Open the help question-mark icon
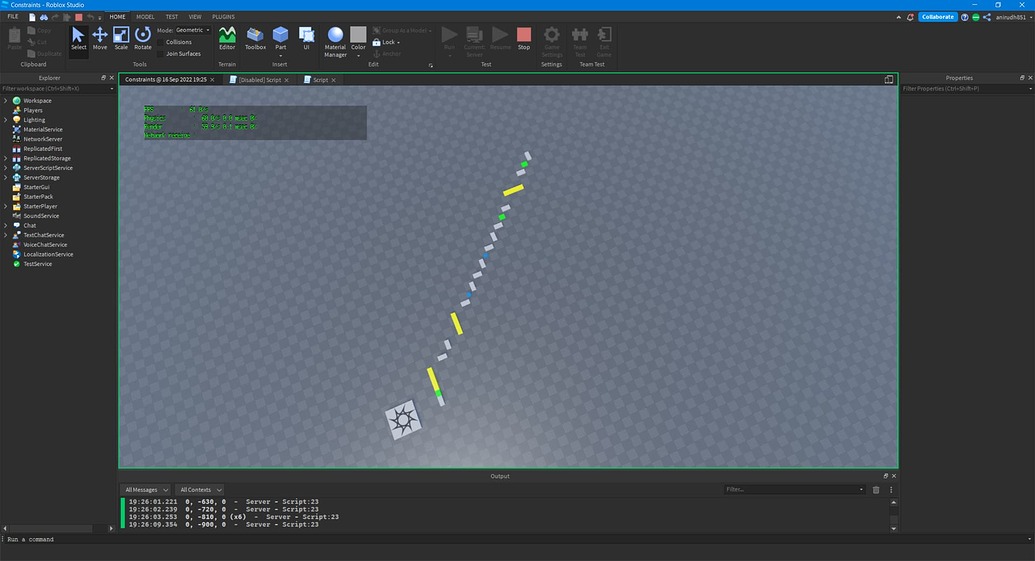The height and width of the screenshot is (561, 1035). pyautogui.click(x=964, y=17)
